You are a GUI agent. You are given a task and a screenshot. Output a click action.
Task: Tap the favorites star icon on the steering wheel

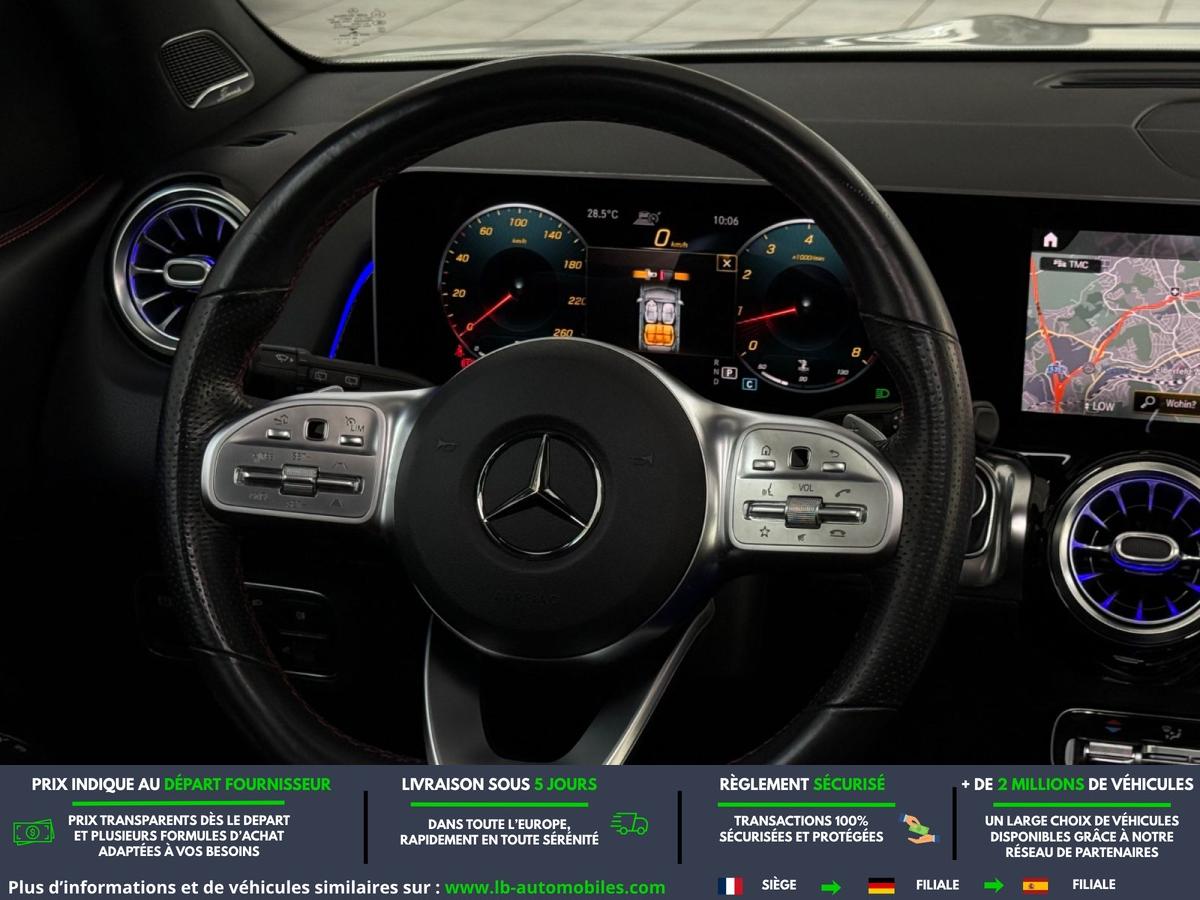(x=765, y=531)
